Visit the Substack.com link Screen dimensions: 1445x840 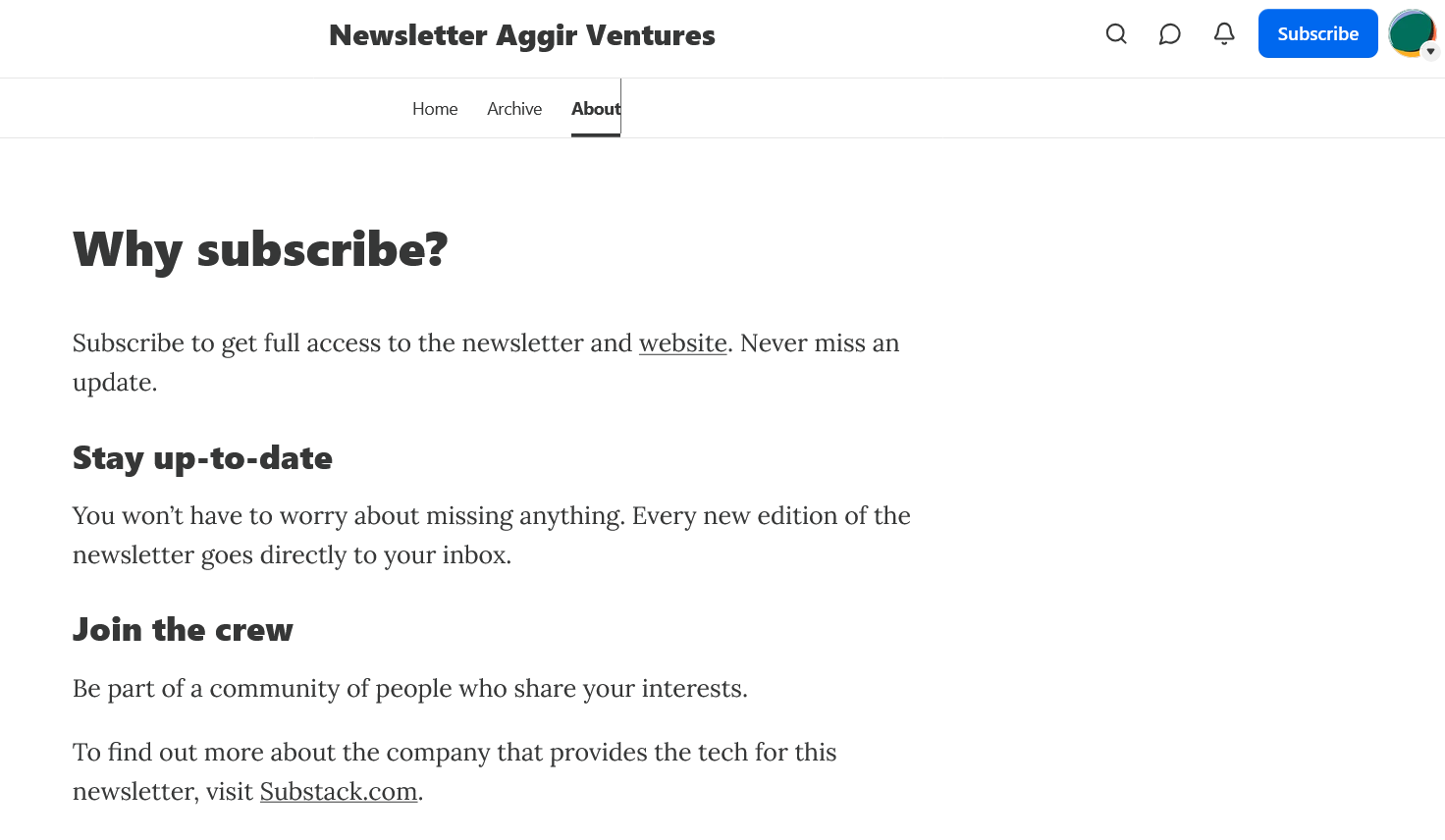point(339,792)
